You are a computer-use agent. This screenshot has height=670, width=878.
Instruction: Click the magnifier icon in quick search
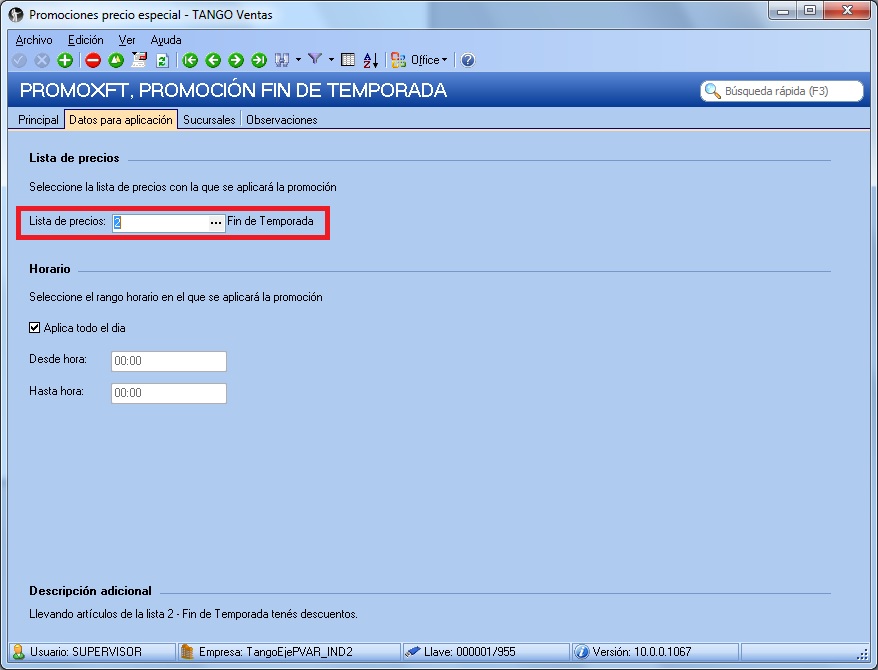[712, 91]
